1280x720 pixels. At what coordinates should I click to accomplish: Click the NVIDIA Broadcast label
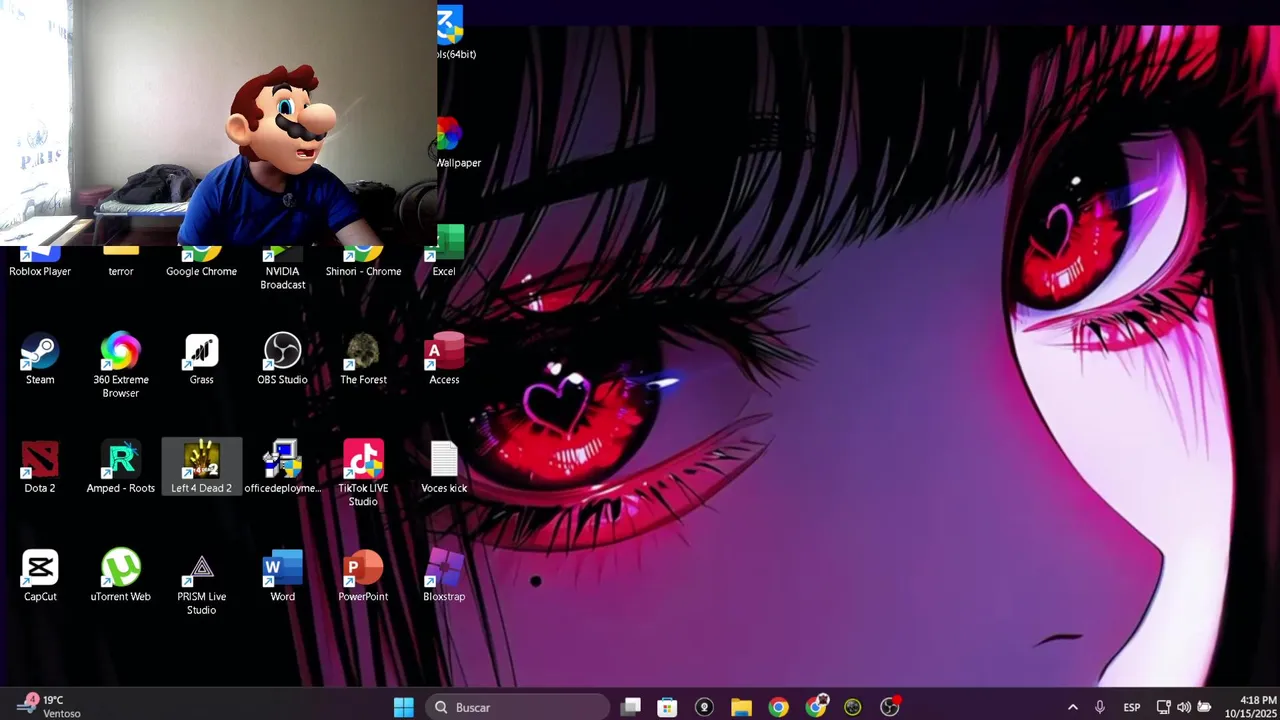point(282,278)
